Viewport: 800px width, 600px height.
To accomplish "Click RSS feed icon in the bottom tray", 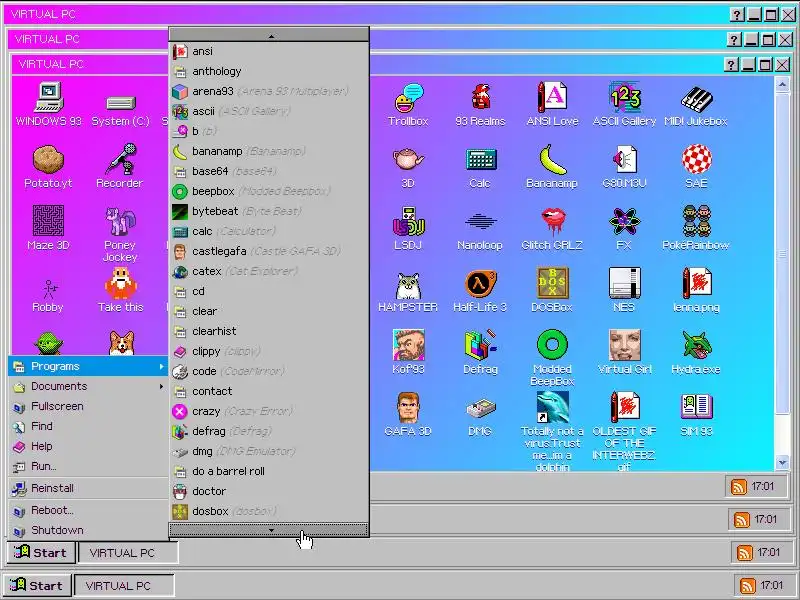I will tap(748, 586).
